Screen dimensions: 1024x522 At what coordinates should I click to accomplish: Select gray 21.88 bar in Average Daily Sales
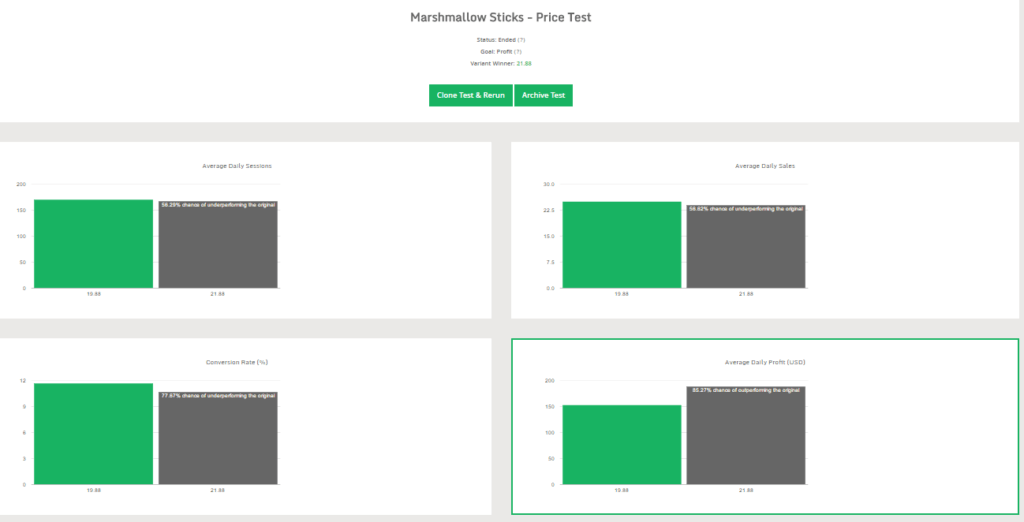pyautogui.click(x=745, y=250)
